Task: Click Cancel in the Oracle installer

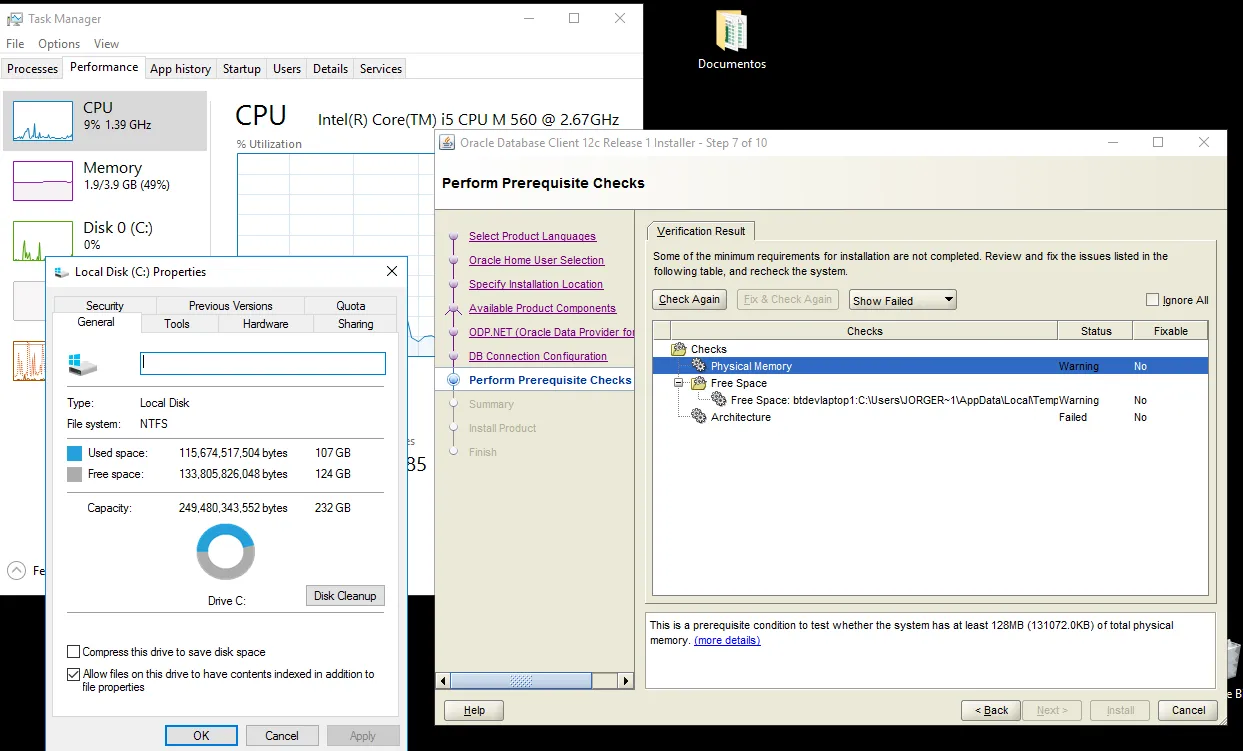Action: point(1189,710)
